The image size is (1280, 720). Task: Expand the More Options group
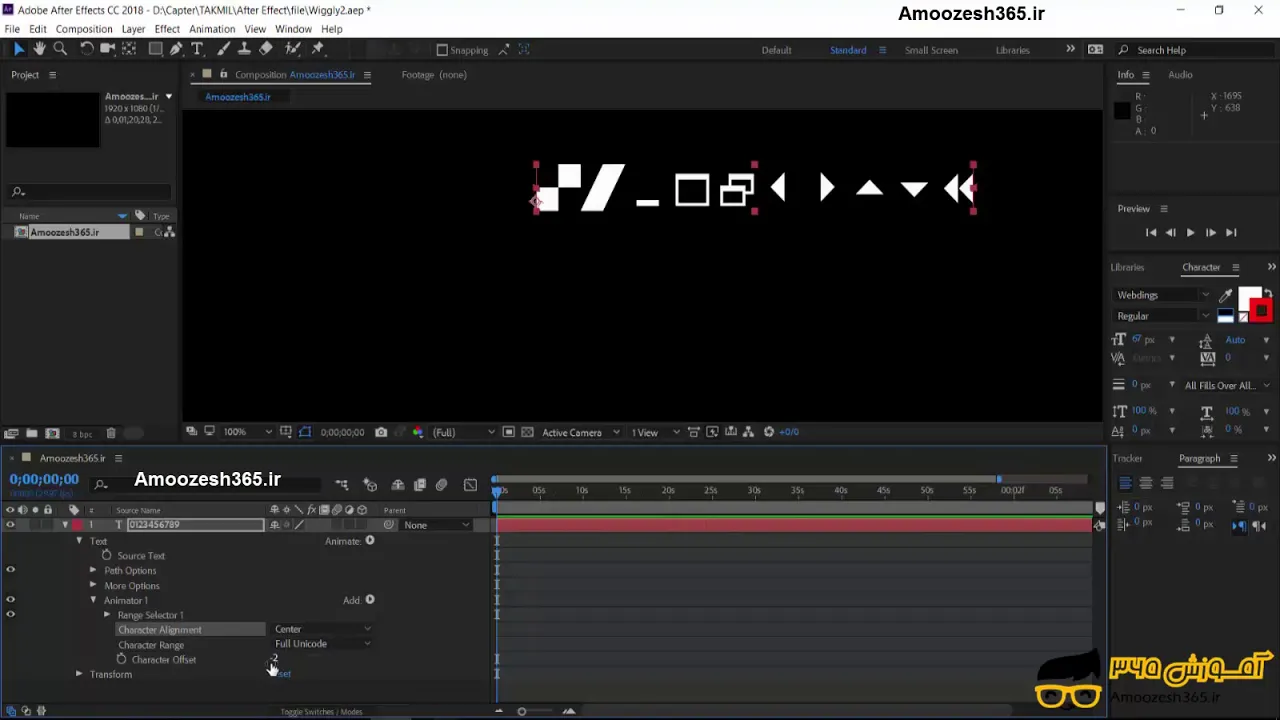(x=93, y=585)
